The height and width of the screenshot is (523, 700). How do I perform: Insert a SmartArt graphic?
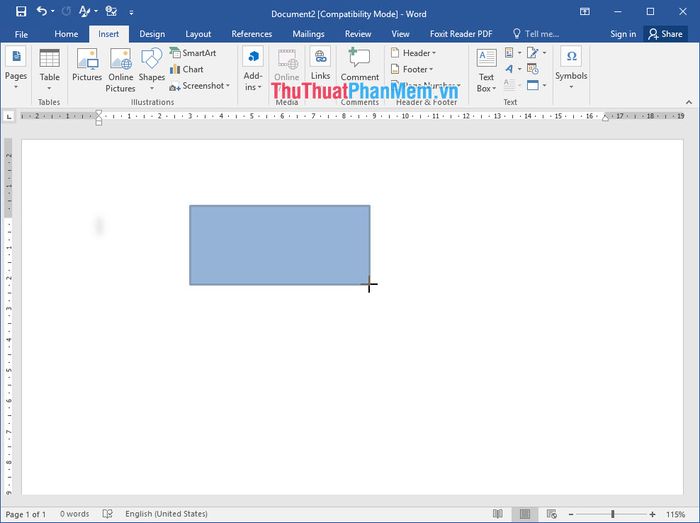[192, 53]
